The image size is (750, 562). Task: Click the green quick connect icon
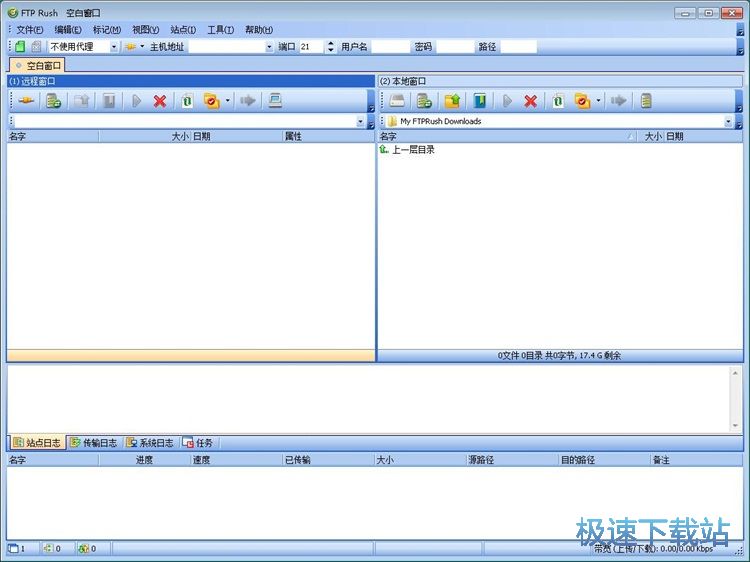[20, 46]
